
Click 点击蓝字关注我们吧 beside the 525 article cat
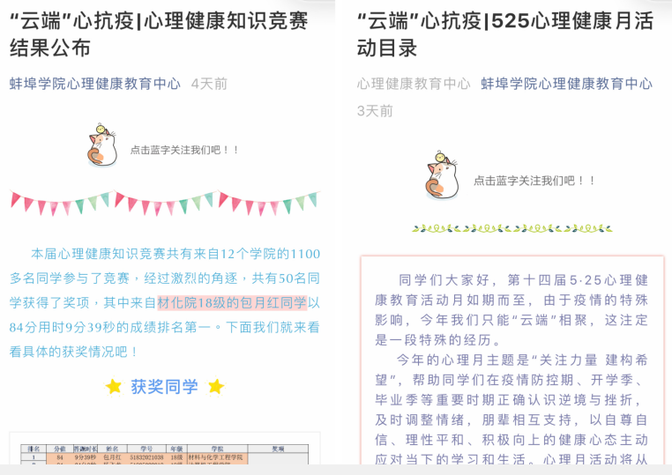534,181
